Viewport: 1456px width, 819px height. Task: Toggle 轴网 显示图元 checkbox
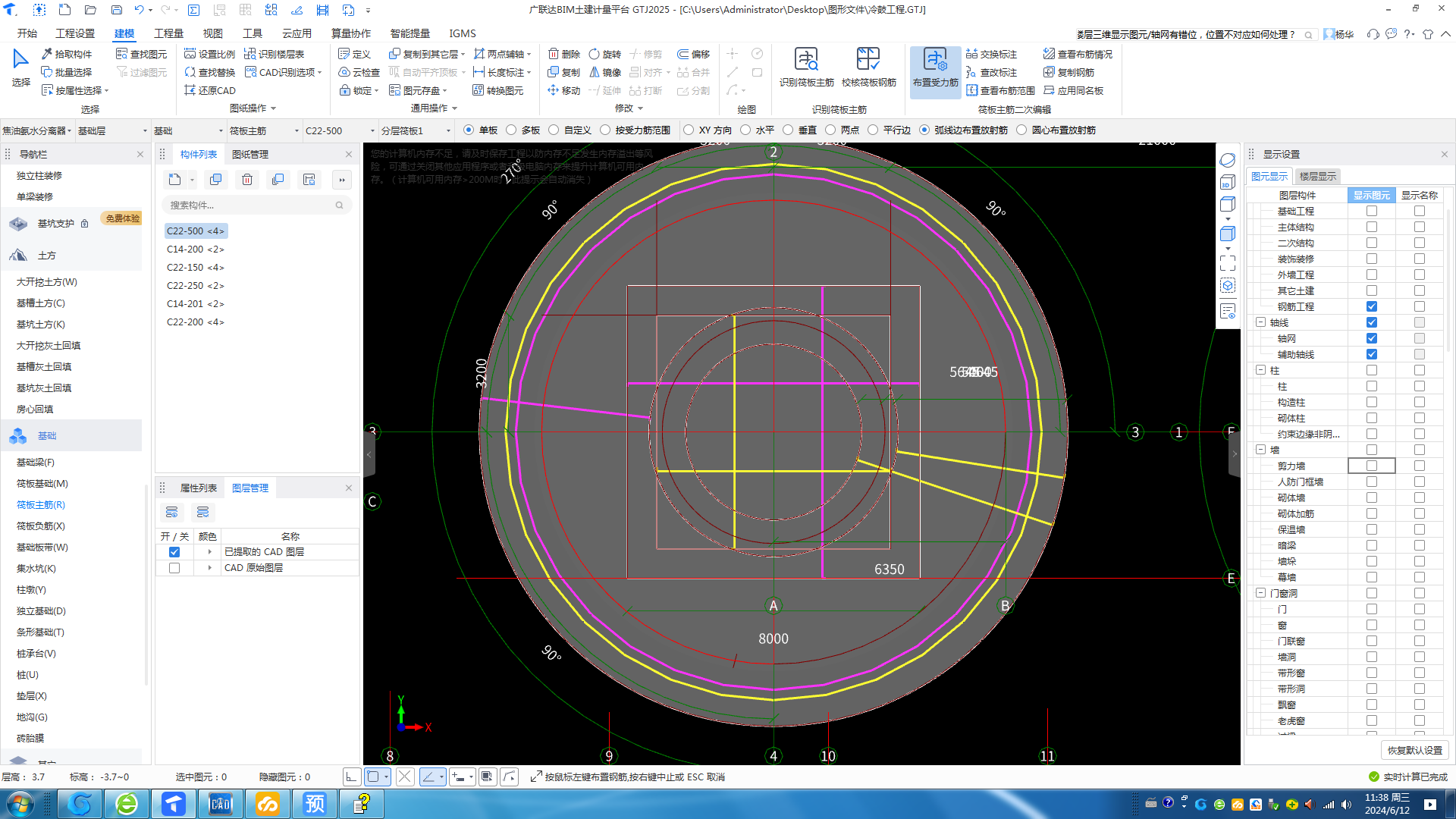(x=1372, y=338)
